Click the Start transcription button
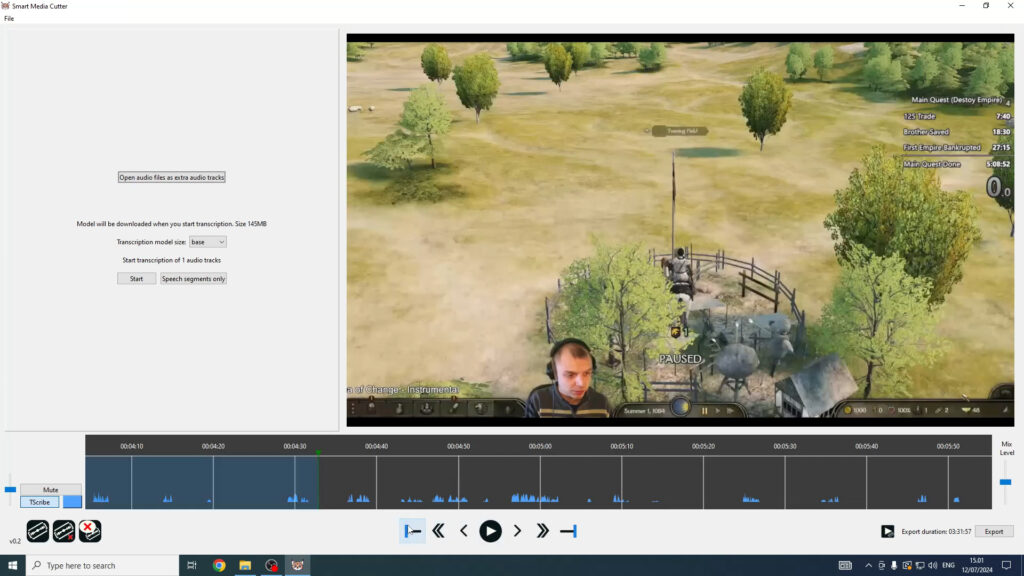 [x=136, y=279]
